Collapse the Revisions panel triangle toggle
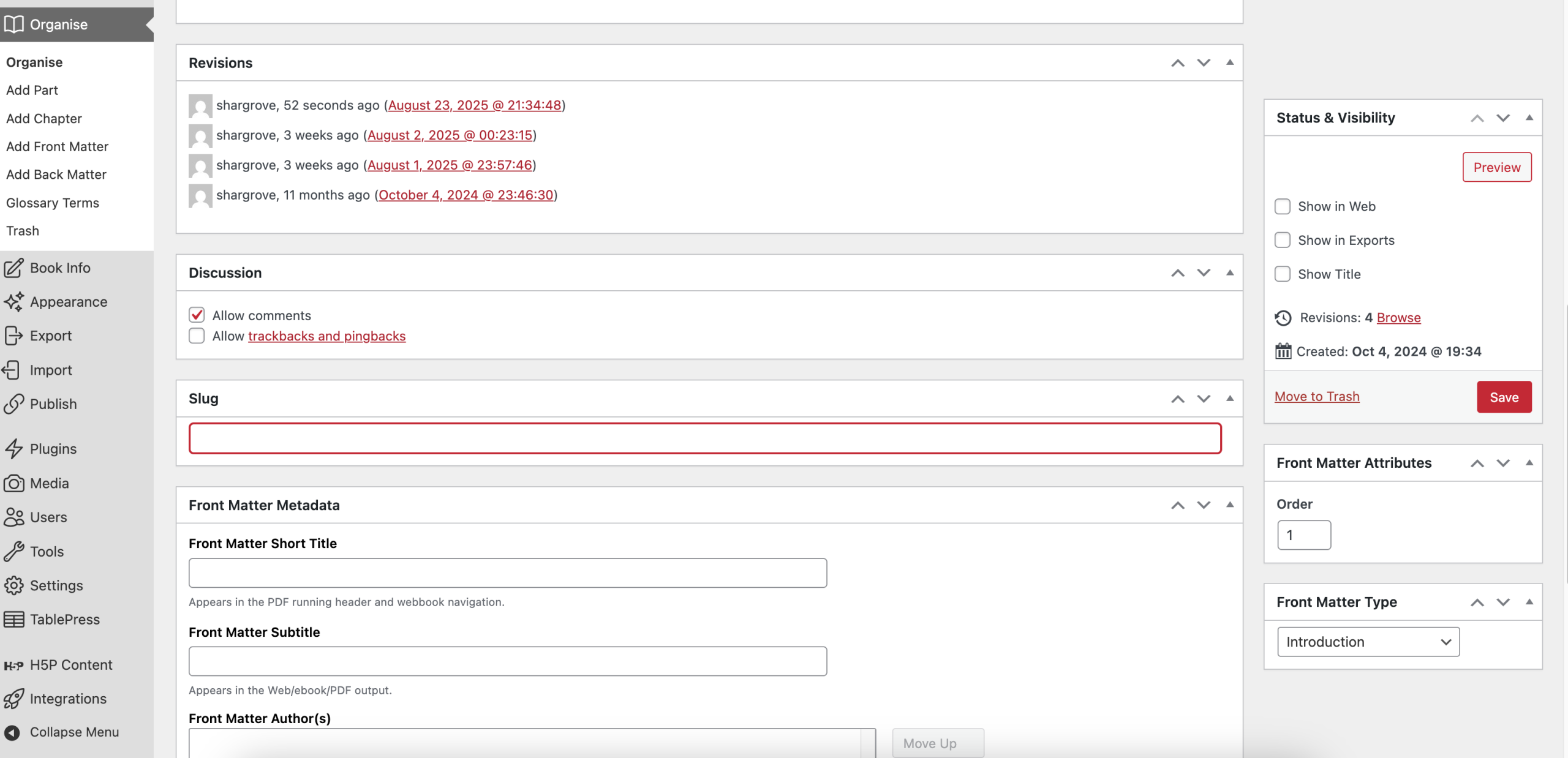 (1229, 62)
